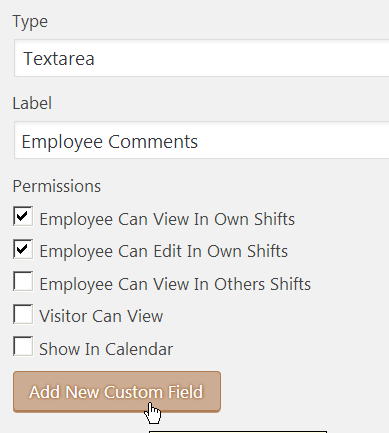Click the word Textarea in the Type selector
The height and width of the screenshot is (433, 389).
click(59, 59)
